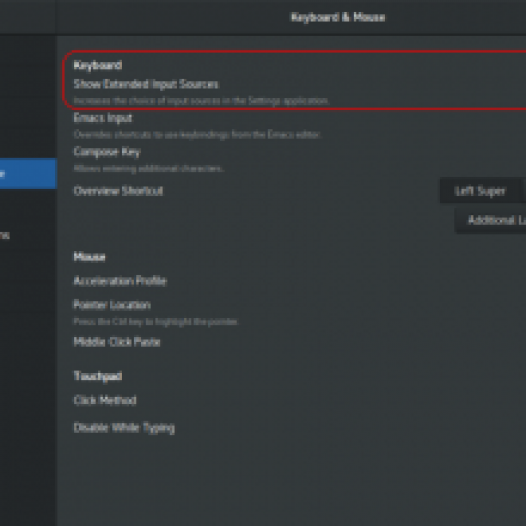Click the additional characters description under Compose Key
This screenshot has width=526, height=526.
pyautogui.click(x=149, y=168)
